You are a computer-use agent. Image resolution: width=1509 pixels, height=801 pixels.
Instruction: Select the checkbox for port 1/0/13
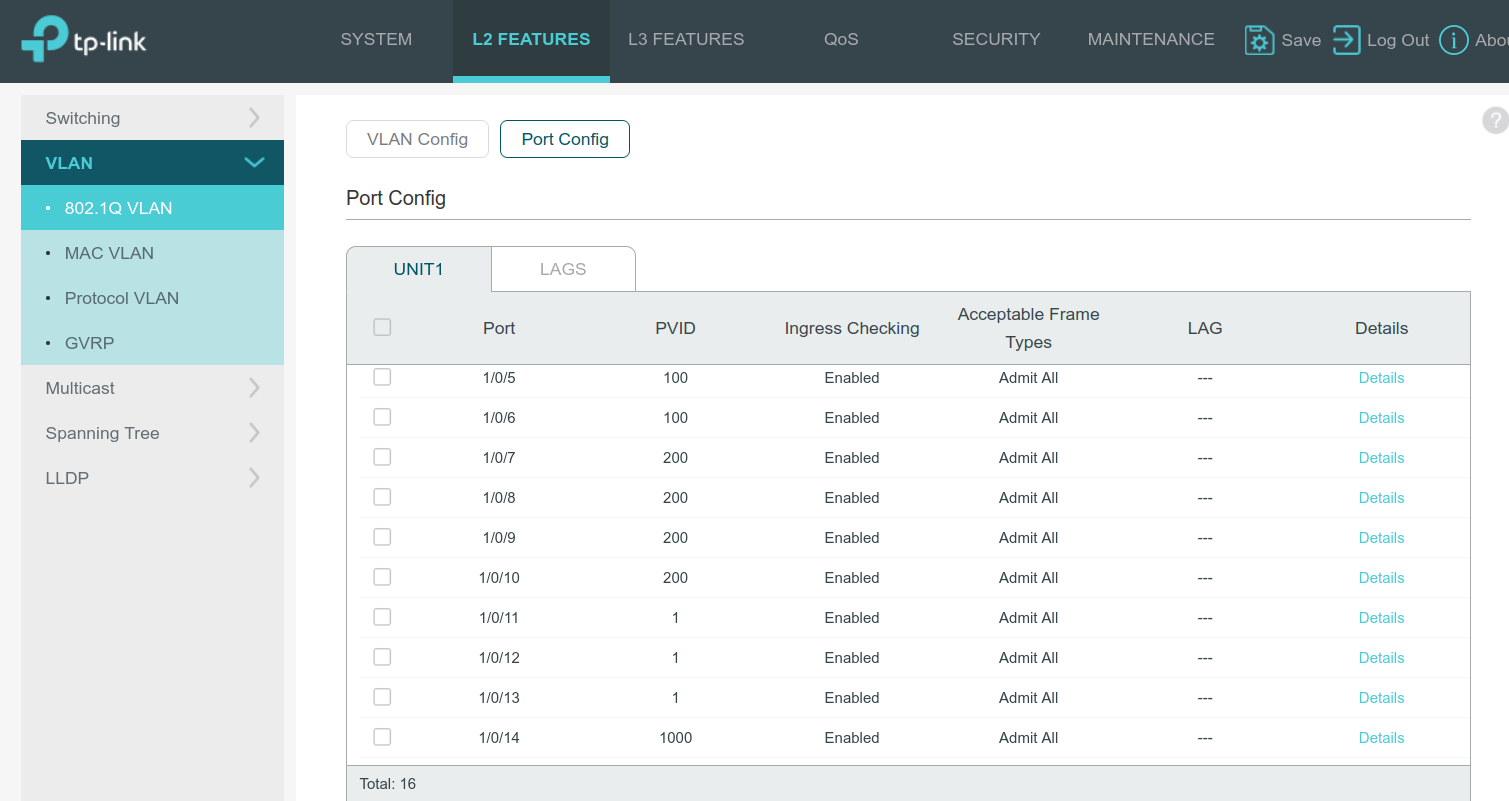382,697
